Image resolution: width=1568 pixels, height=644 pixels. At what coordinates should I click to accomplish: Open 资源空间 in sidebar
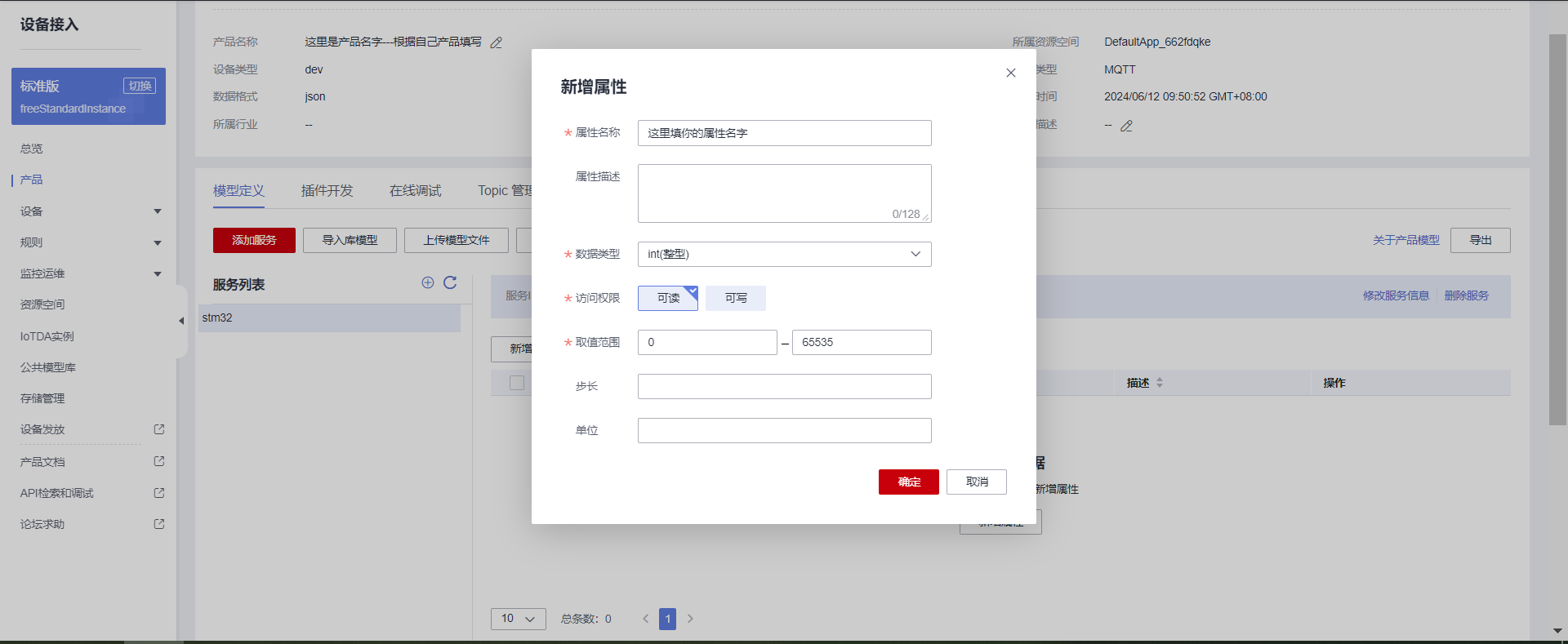click(x=42, y=304)
